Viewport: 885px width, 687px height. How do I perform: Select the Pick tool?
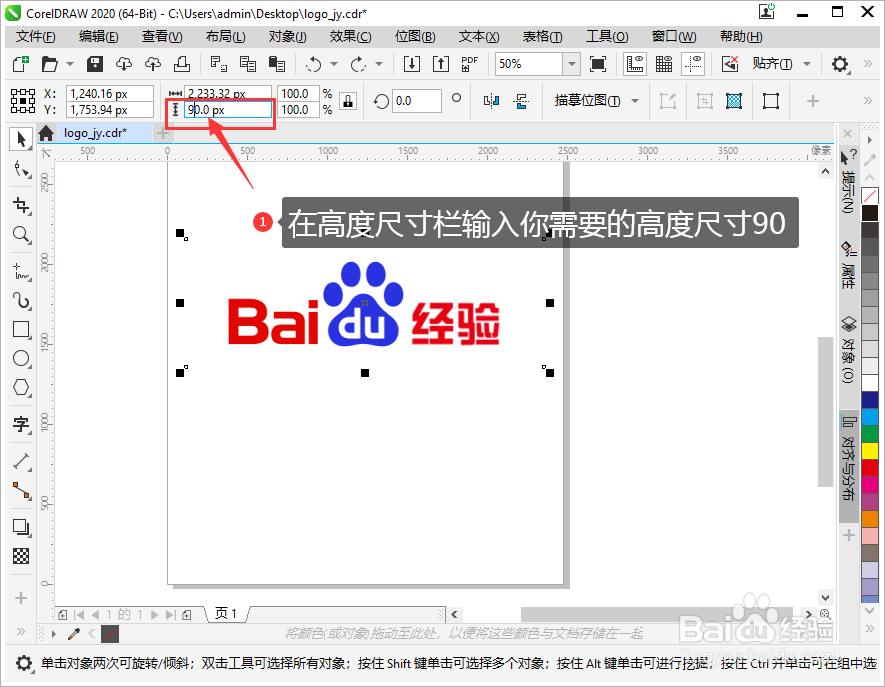[21, 138]
